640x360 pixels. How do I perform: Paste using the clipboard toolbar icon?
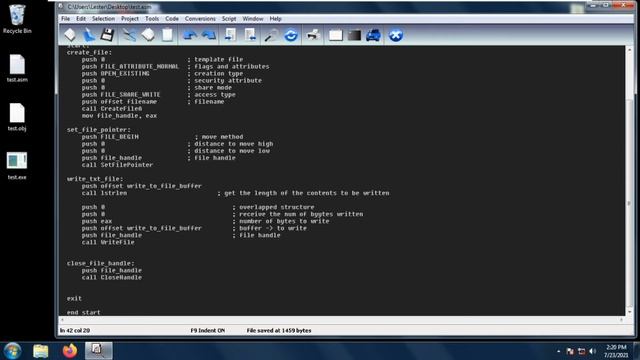167,35
